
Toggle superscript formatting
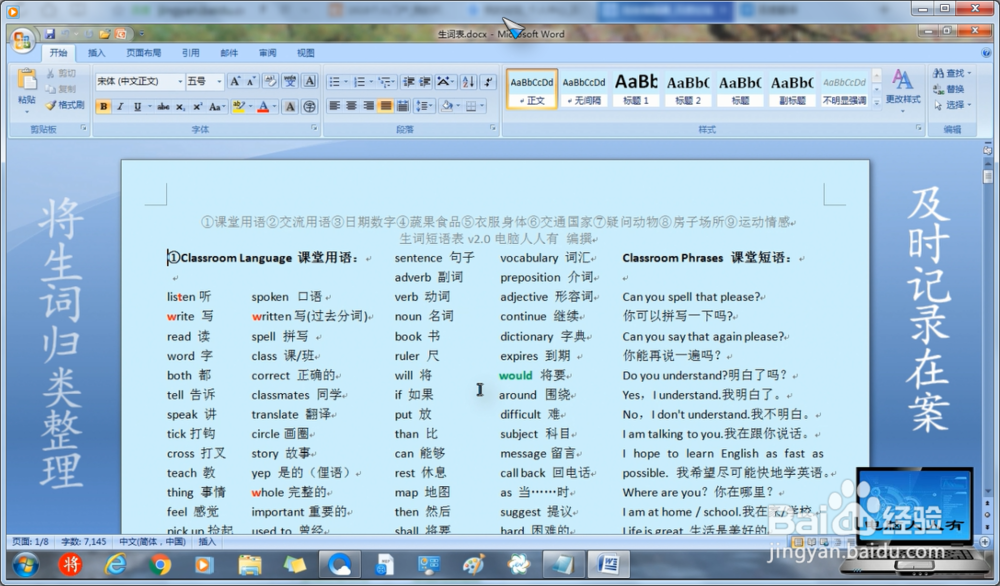(198, 106)
